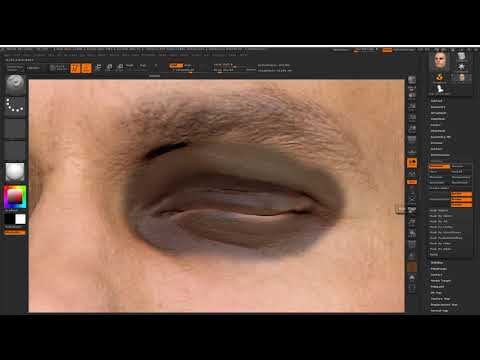Click the BPR render icon
The height and width of the screenshot is (360, 480).
[412, 80]
